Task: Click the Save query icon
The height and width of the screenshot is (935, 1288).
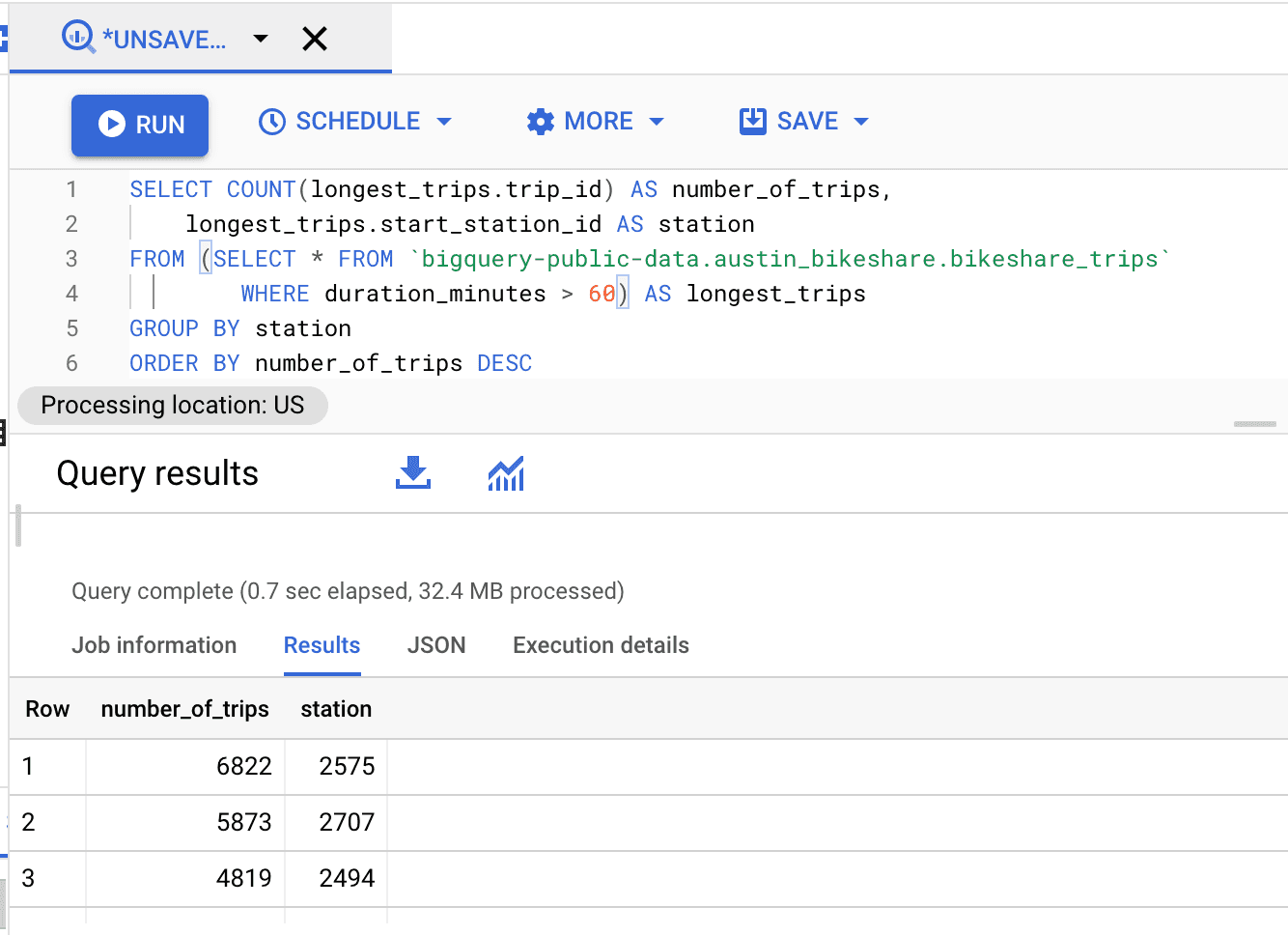Action: coord(752,122)
